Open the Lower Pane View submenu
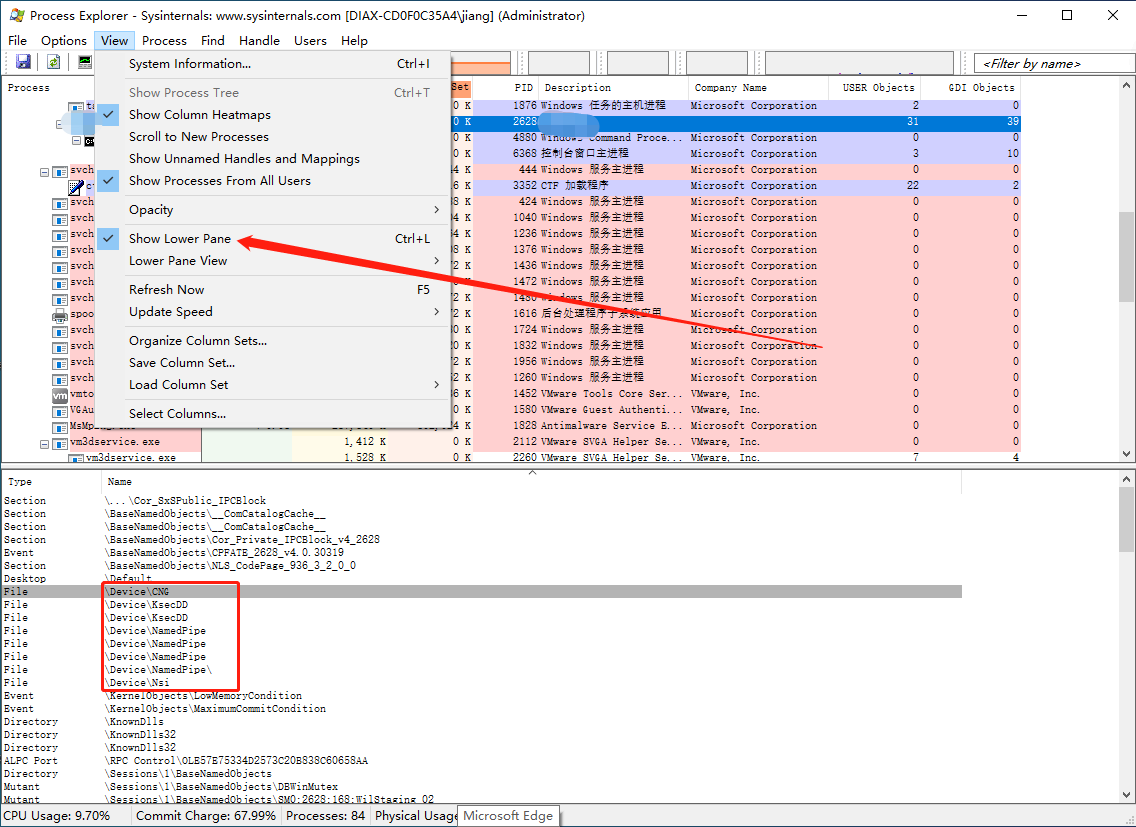The width and height of the screenshot is (1136, 827). 180,261
